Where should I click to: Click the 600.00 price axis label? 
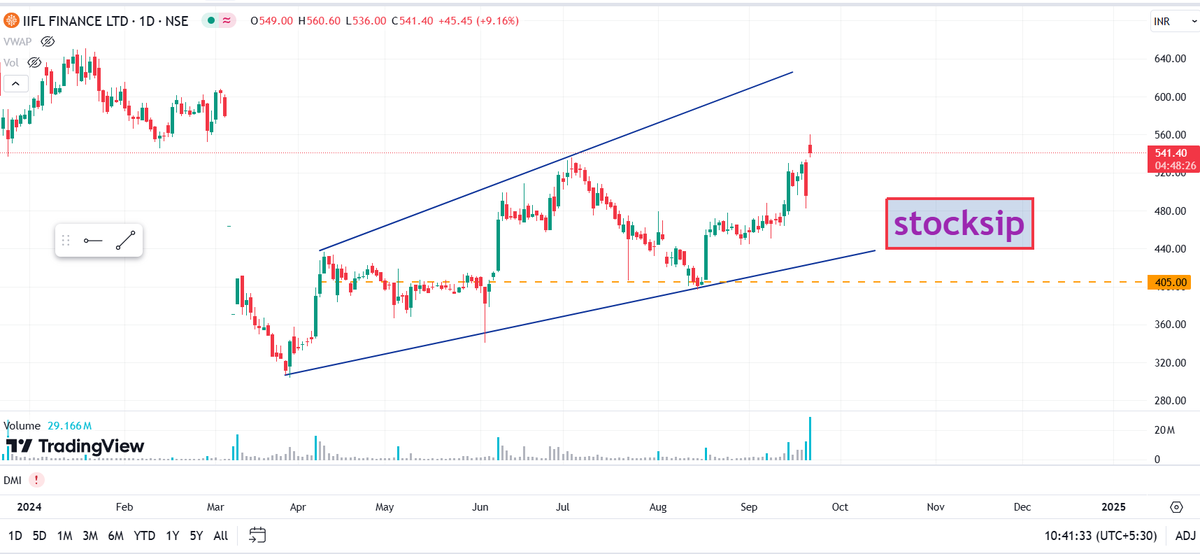(x=1168, y=97)
